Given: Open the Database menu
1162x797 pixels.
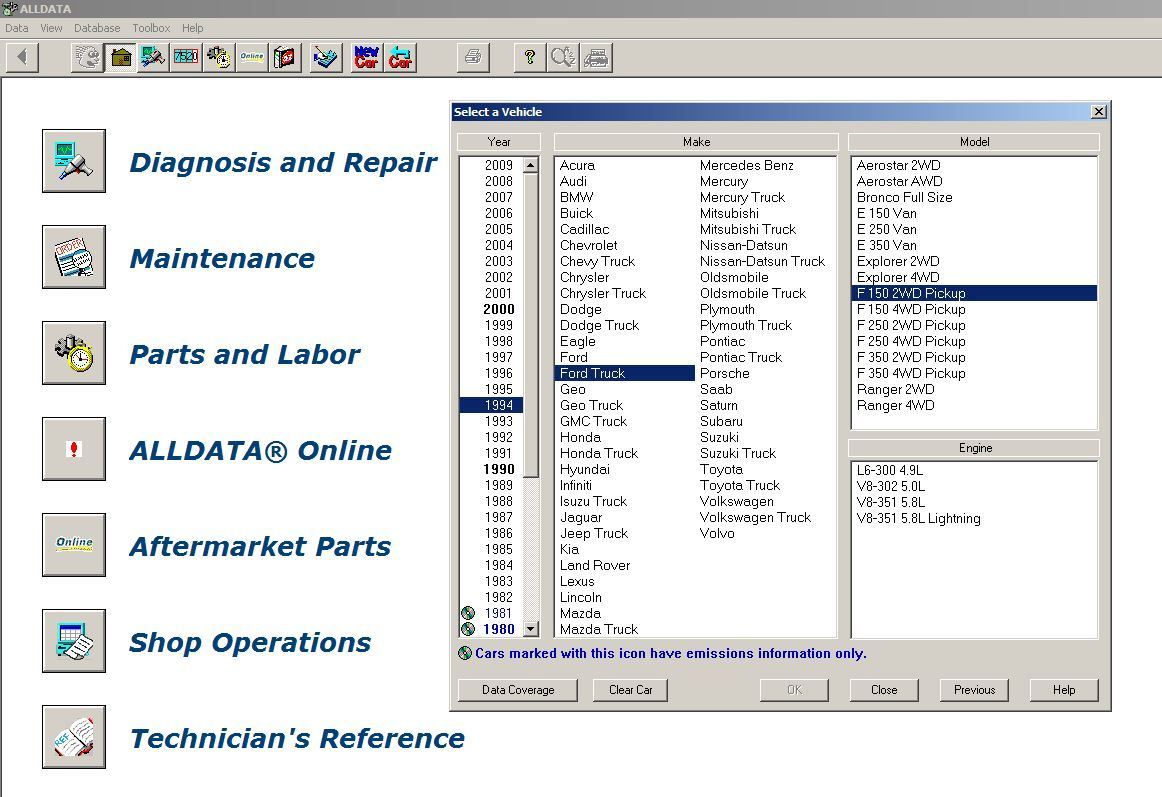Looking at the screenshot, I should click(97, 28).
